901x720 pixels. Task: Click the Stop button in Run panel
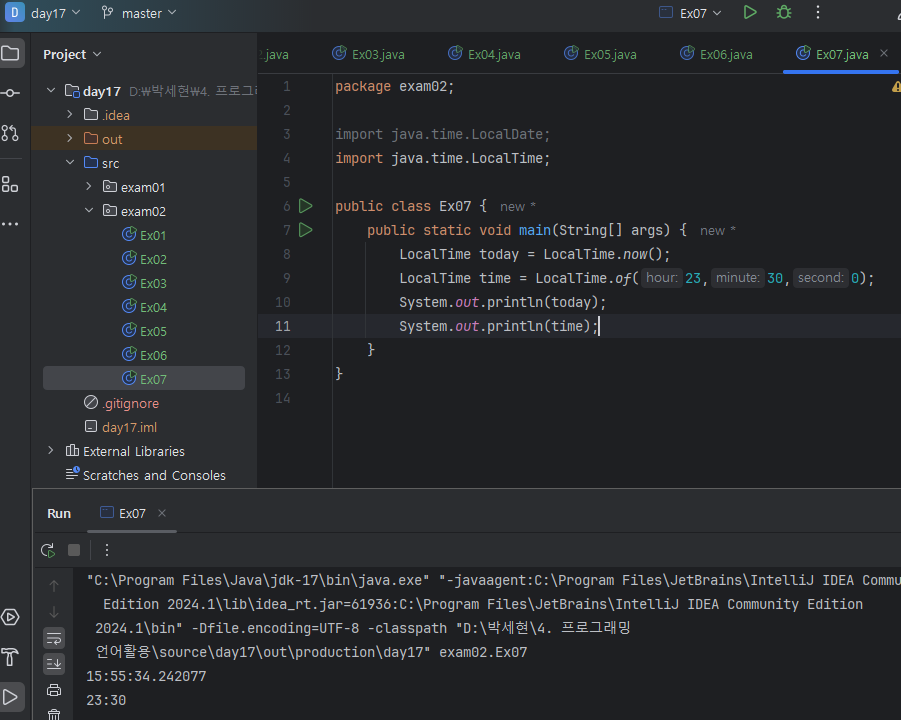(74, 550)
